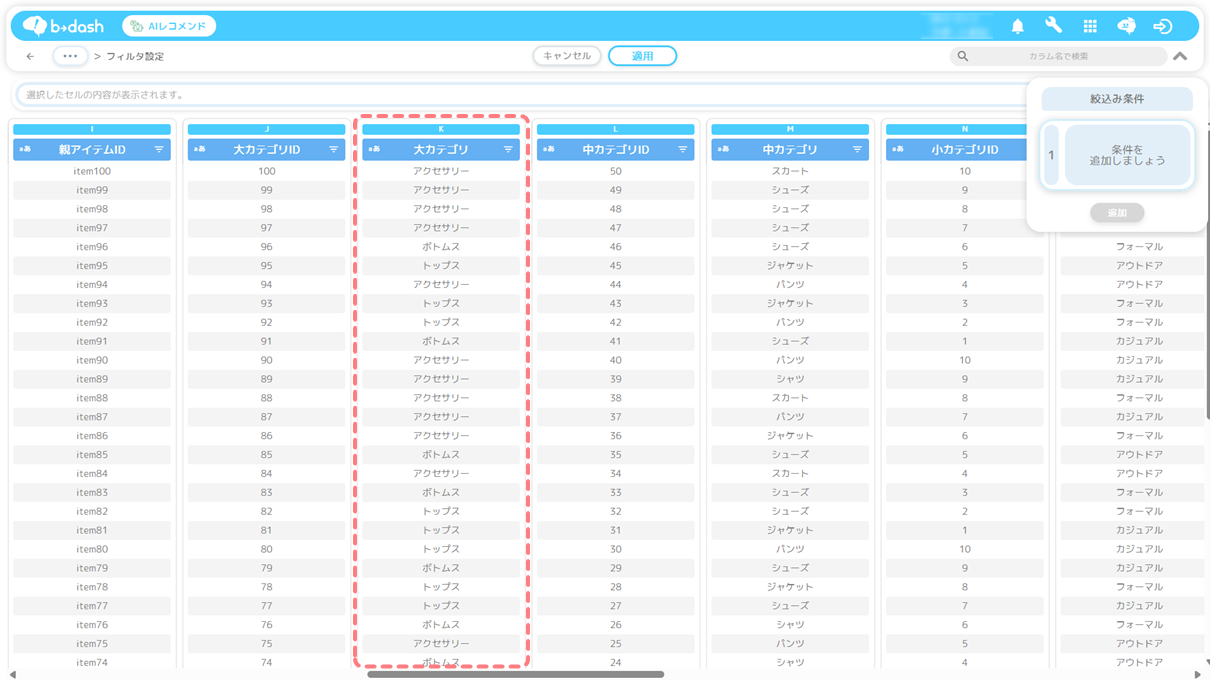
Task: Expand the breadcrumb ellipsis menu
Action: click(x=70, y=57)
